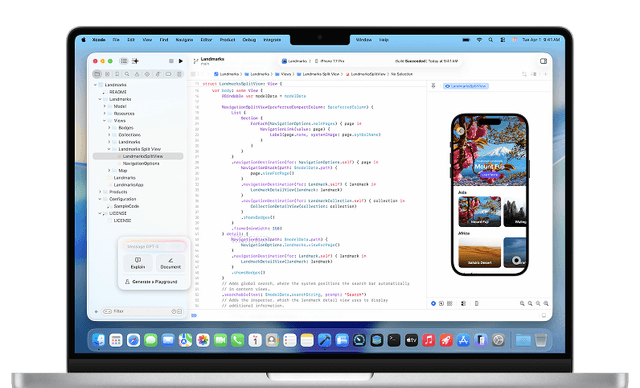Open the Test navigator diamond icon
Image resolution: width=640 pixels, height=388 pixels.
tap(147, 74)
